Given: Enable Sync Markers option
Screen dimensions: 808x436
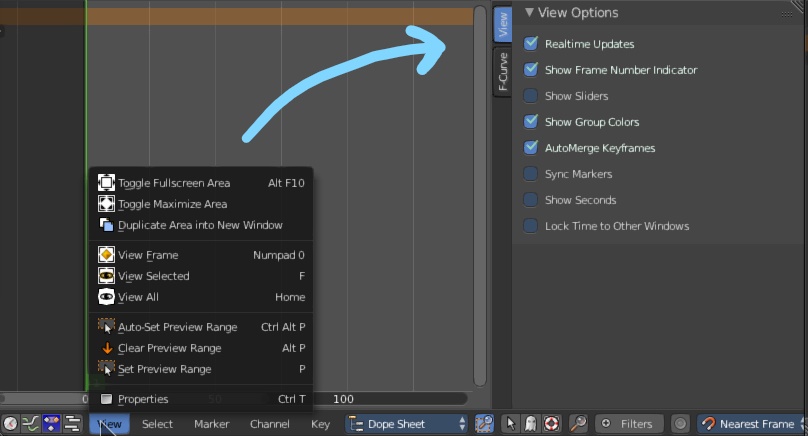Looking at the screenshot, I should point(530,173).
